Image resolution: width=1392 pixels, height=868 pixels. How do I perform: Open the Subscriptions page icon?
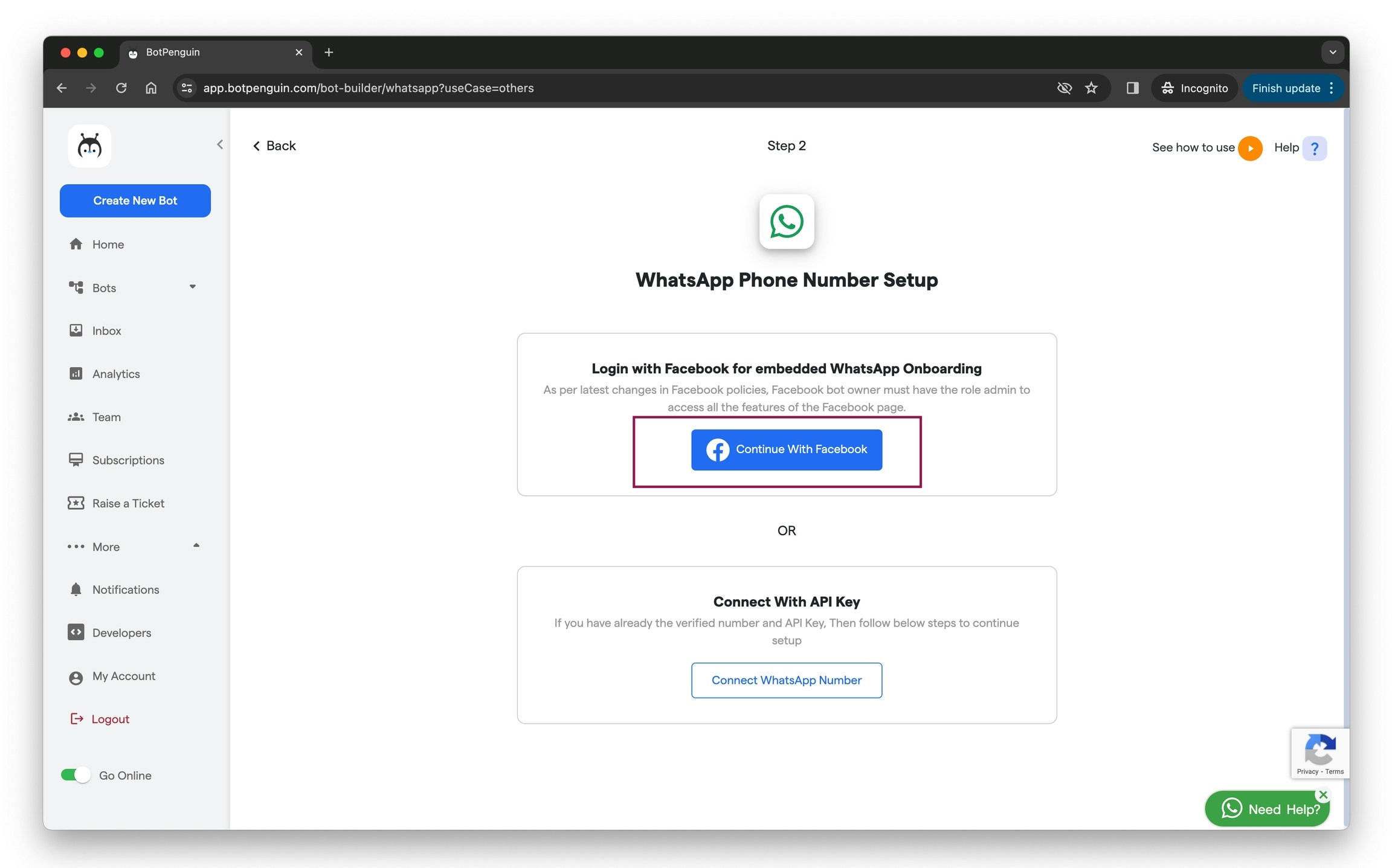[x=76, y=460]
